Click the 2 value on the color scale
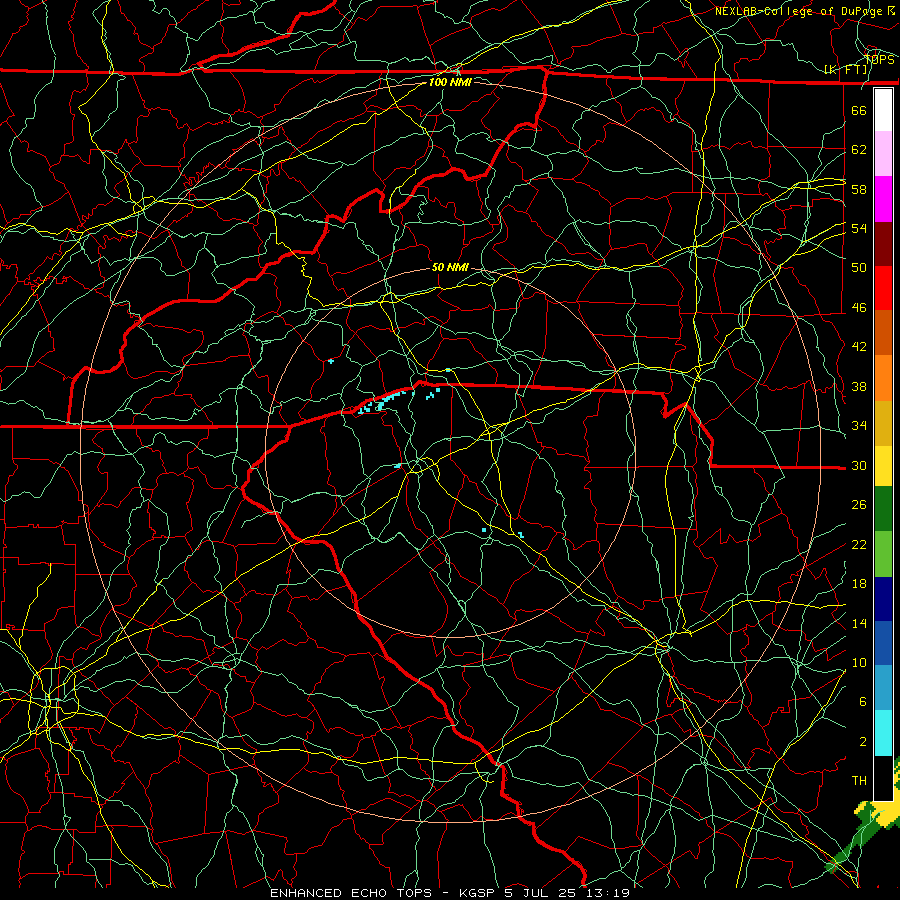900x900 pixels. 863,742
